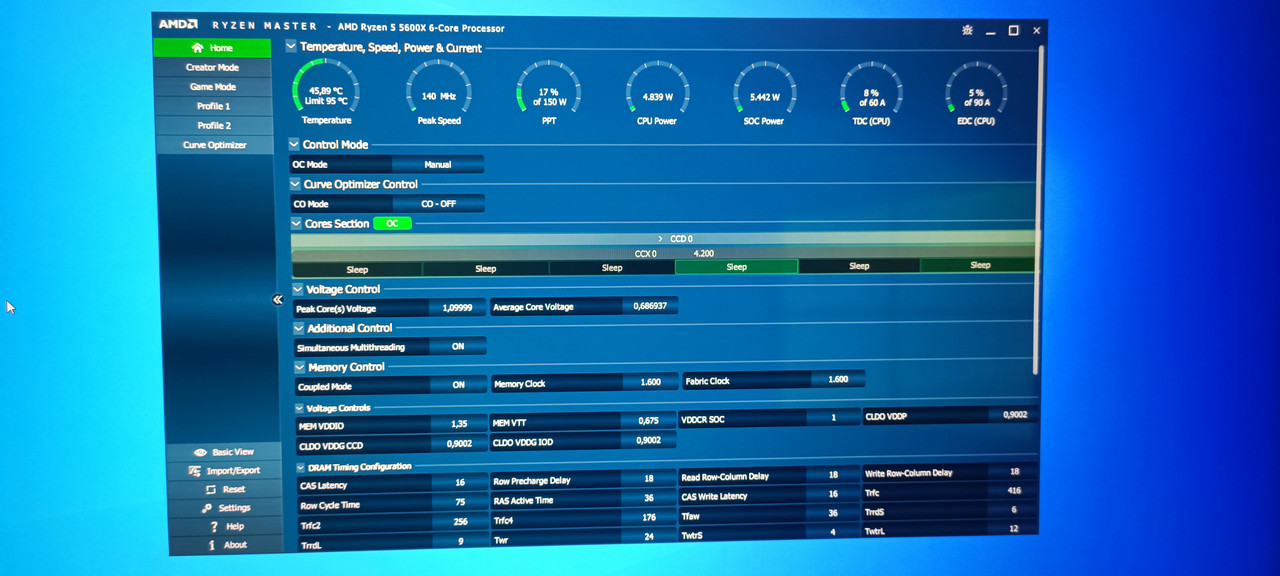1280x576 pixels.
Task: Select the CLDO VDDP value 0,9002
Action: pos(1014,414)
